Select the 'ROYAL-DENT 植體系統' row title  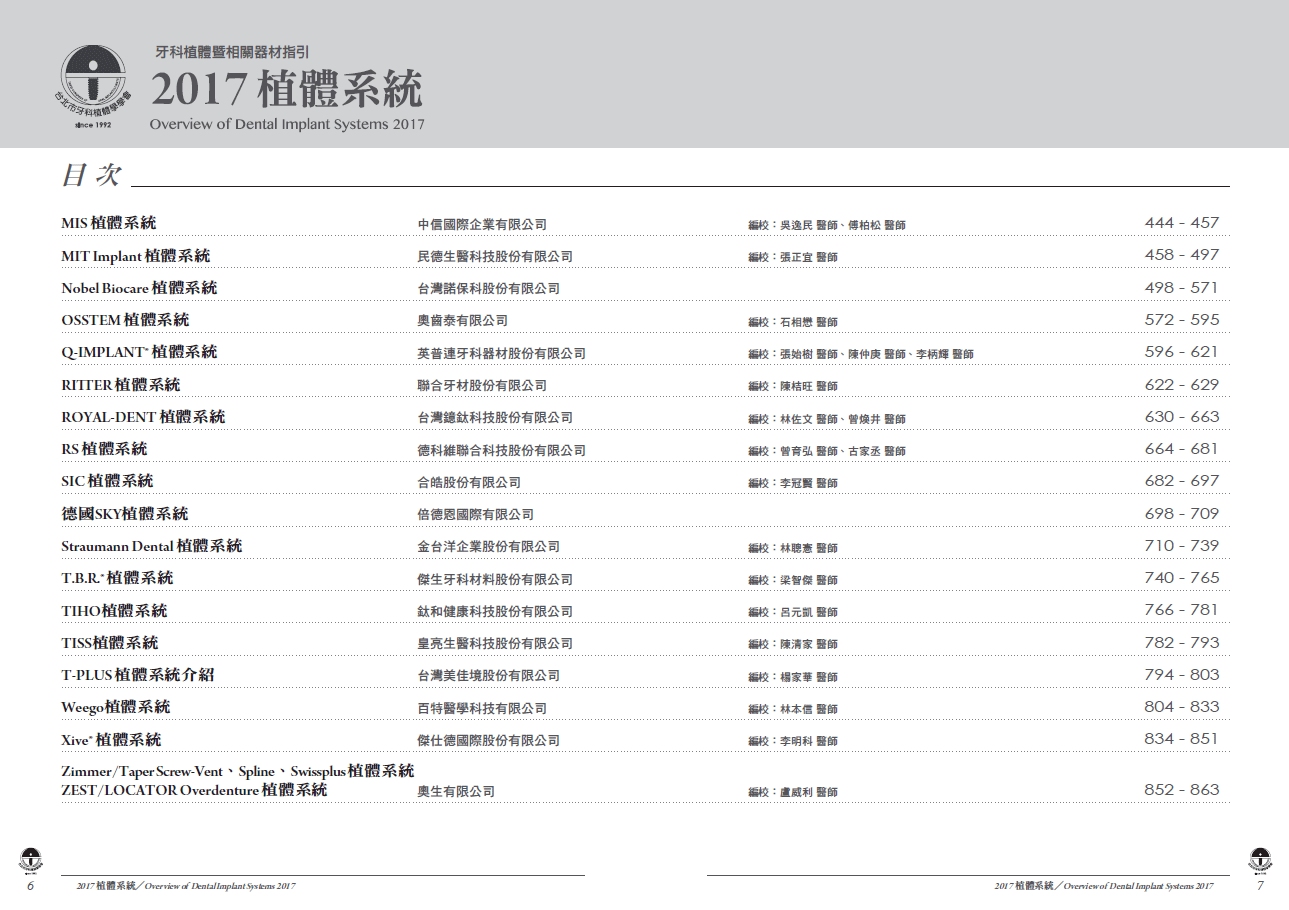(x=143, y=417)
